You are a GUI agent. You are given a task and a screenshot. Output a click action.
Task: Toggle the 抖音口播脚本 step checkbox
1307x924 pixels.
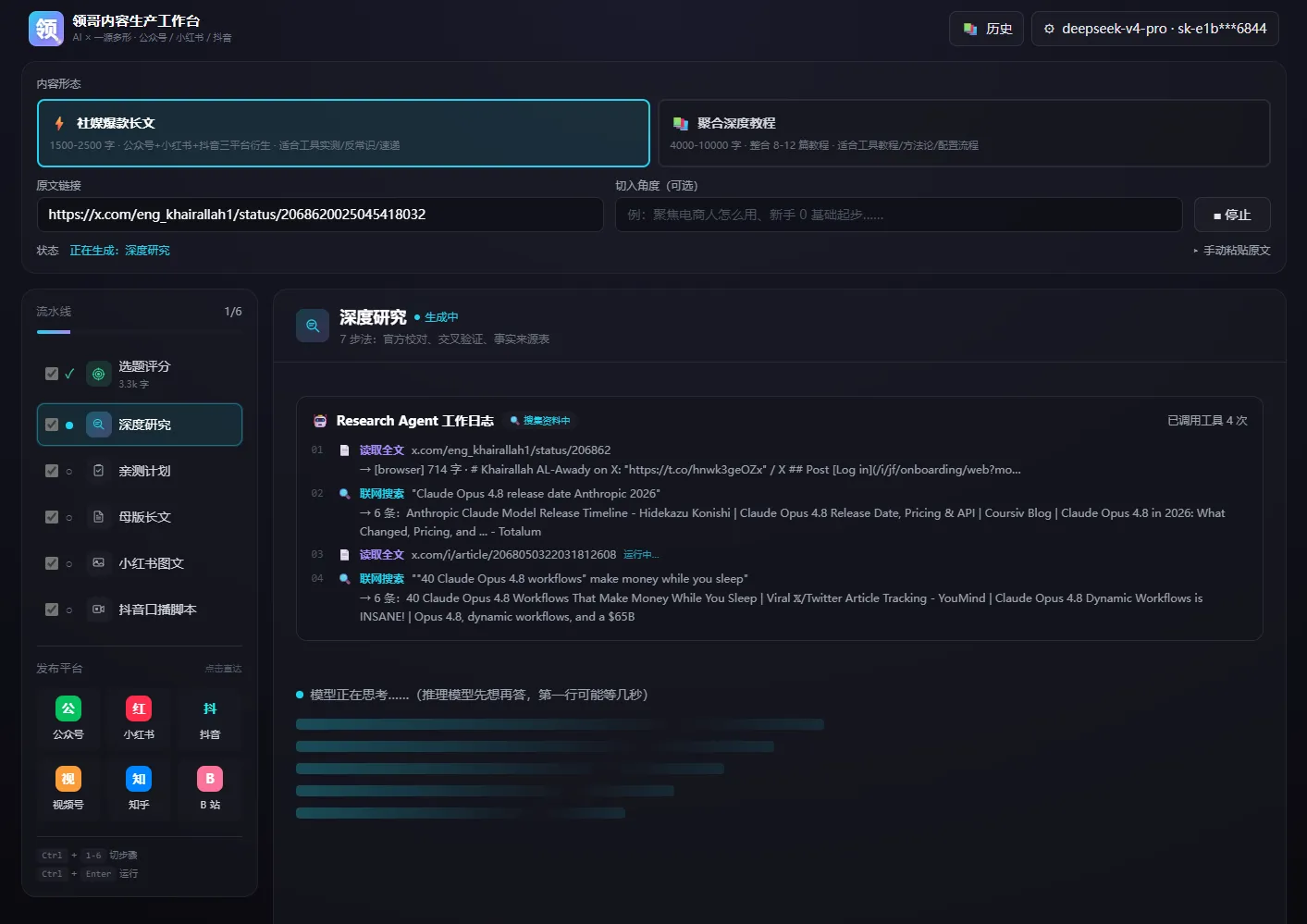[52, 610]
